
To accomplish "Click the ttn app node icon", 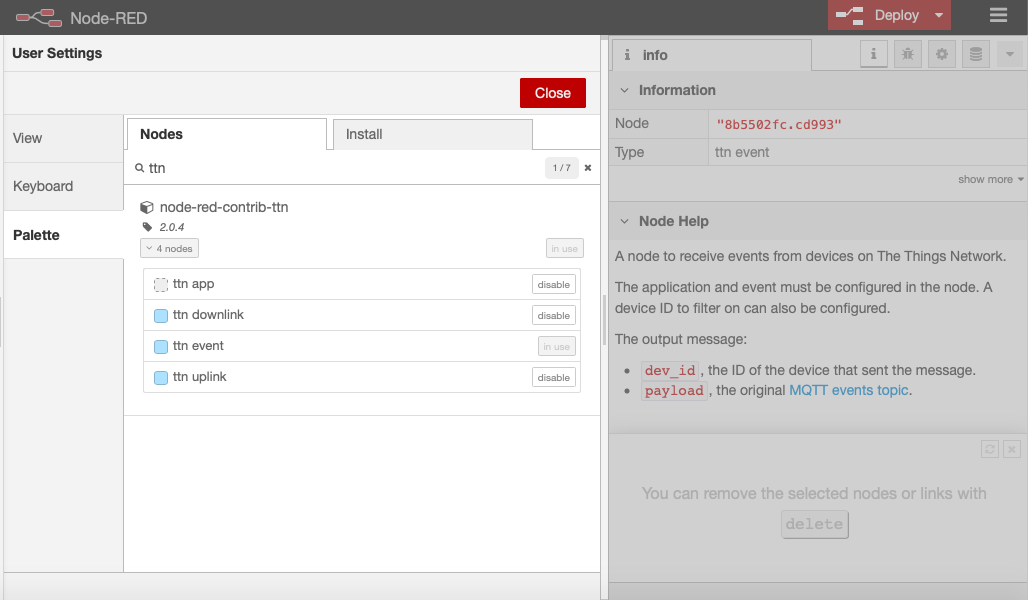I will pyautogui.click(x=161, y=285).
